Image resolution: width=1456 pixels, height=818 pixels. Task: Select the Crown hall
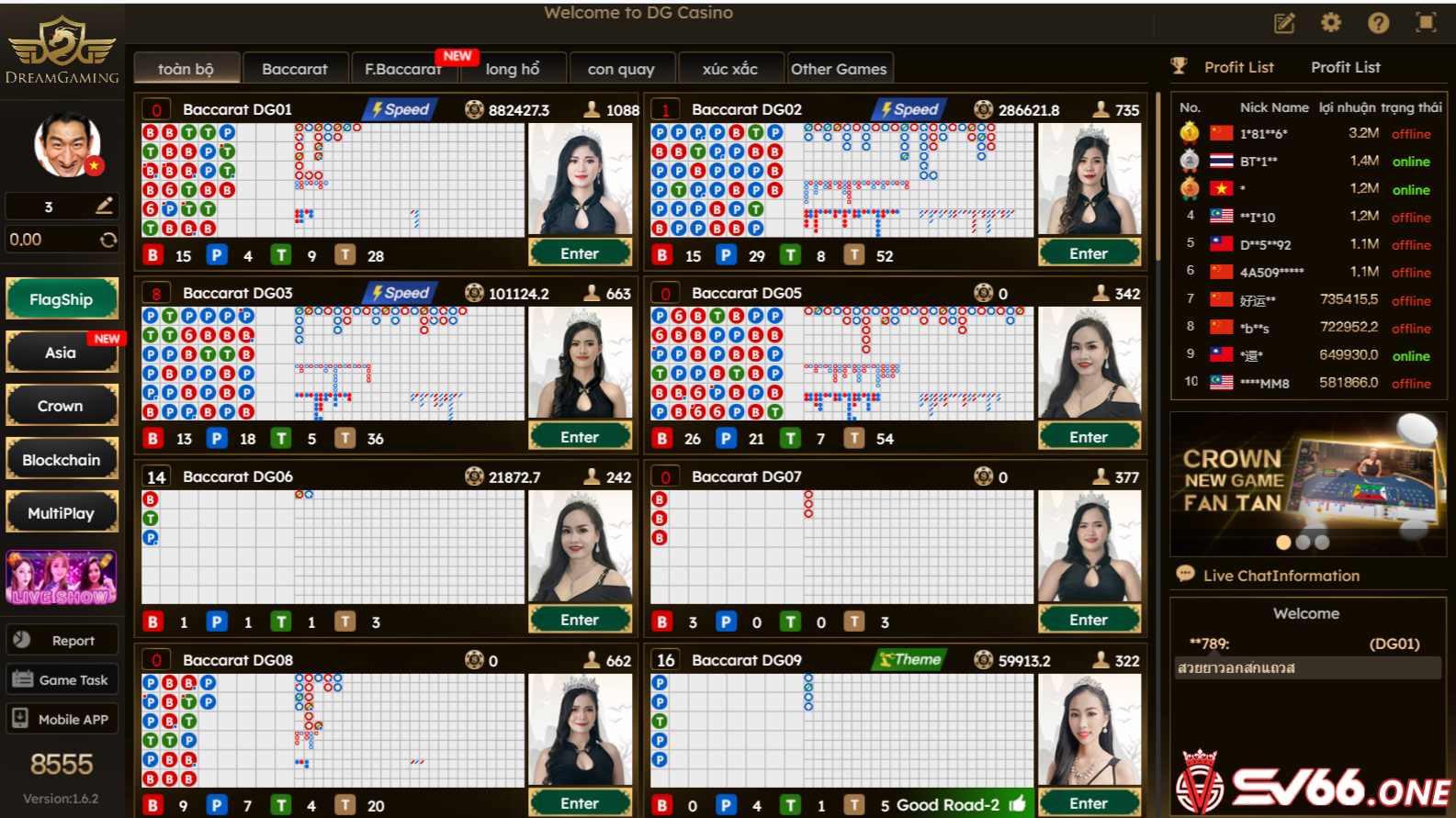[62, 406]
